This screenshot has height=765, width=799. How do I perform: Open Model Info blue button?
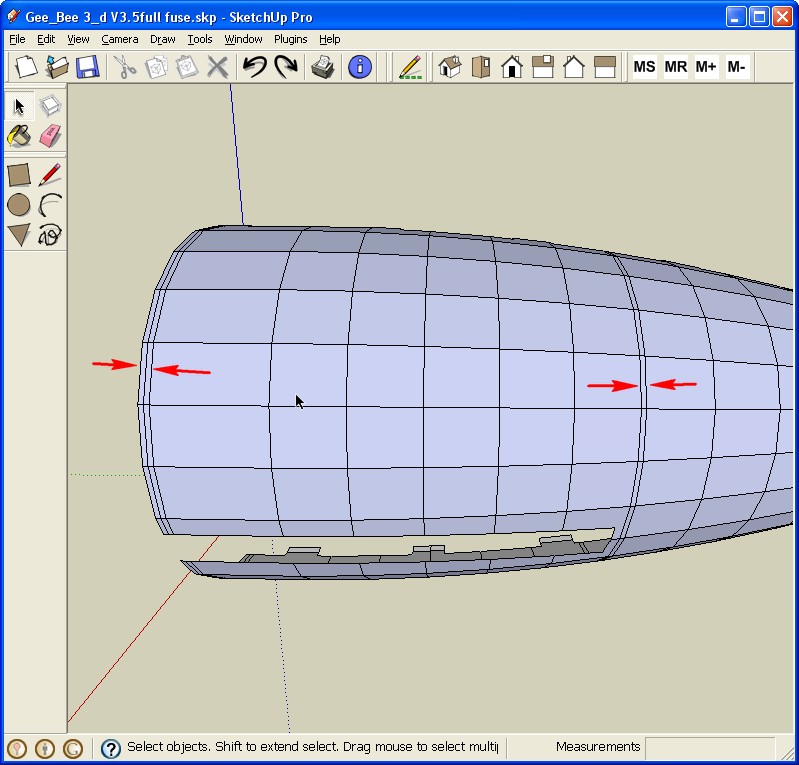pos(359,67)
